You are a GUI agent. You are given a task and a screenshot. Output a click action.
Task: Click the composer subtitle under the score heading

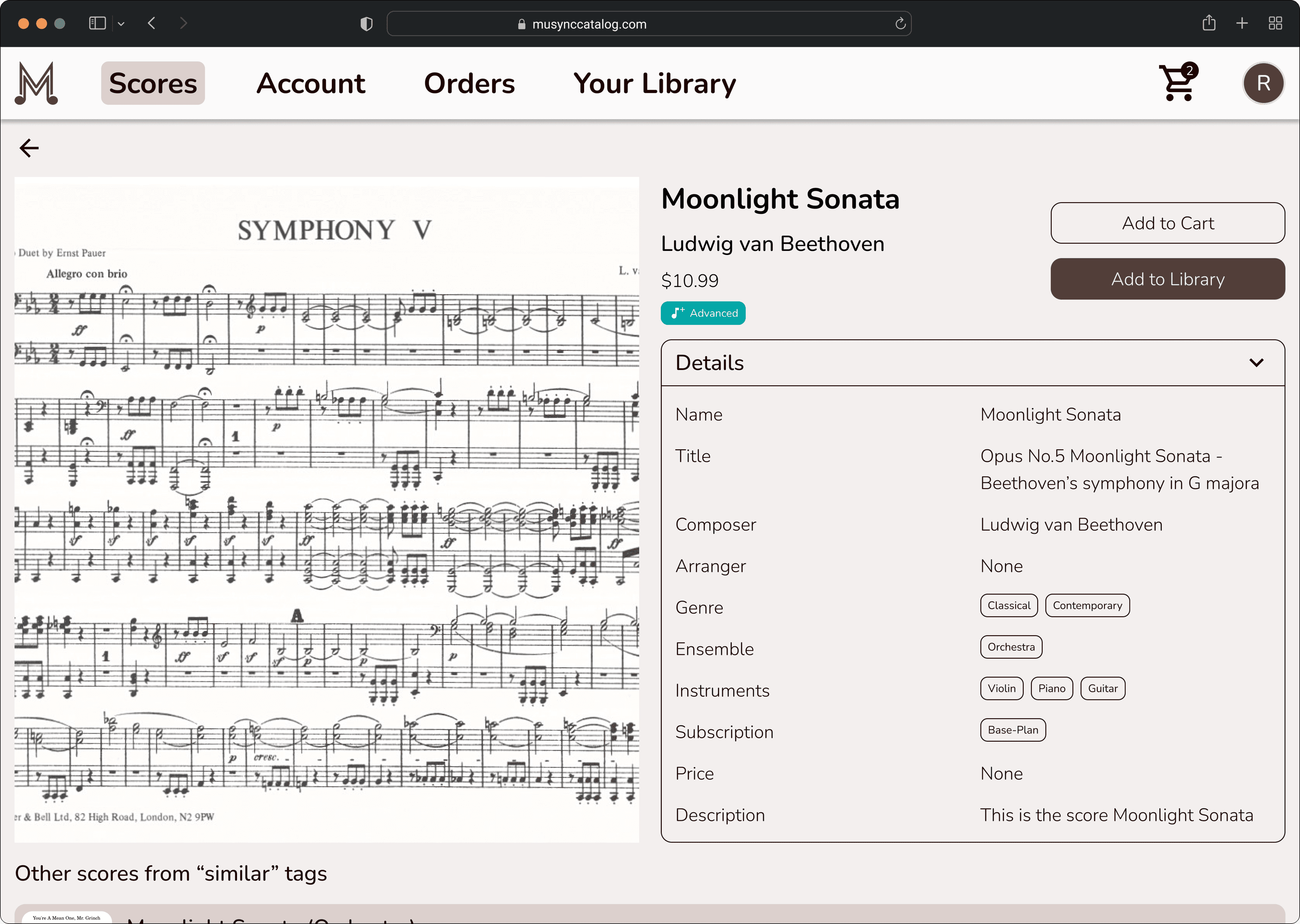click(772, 244)
